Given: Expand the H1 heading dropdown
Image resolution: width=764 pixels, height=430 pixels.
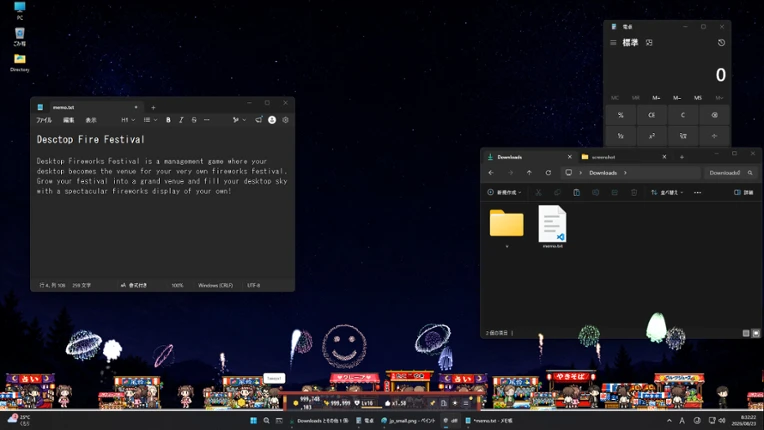Looking at the screenshot, I should [128, 120].
